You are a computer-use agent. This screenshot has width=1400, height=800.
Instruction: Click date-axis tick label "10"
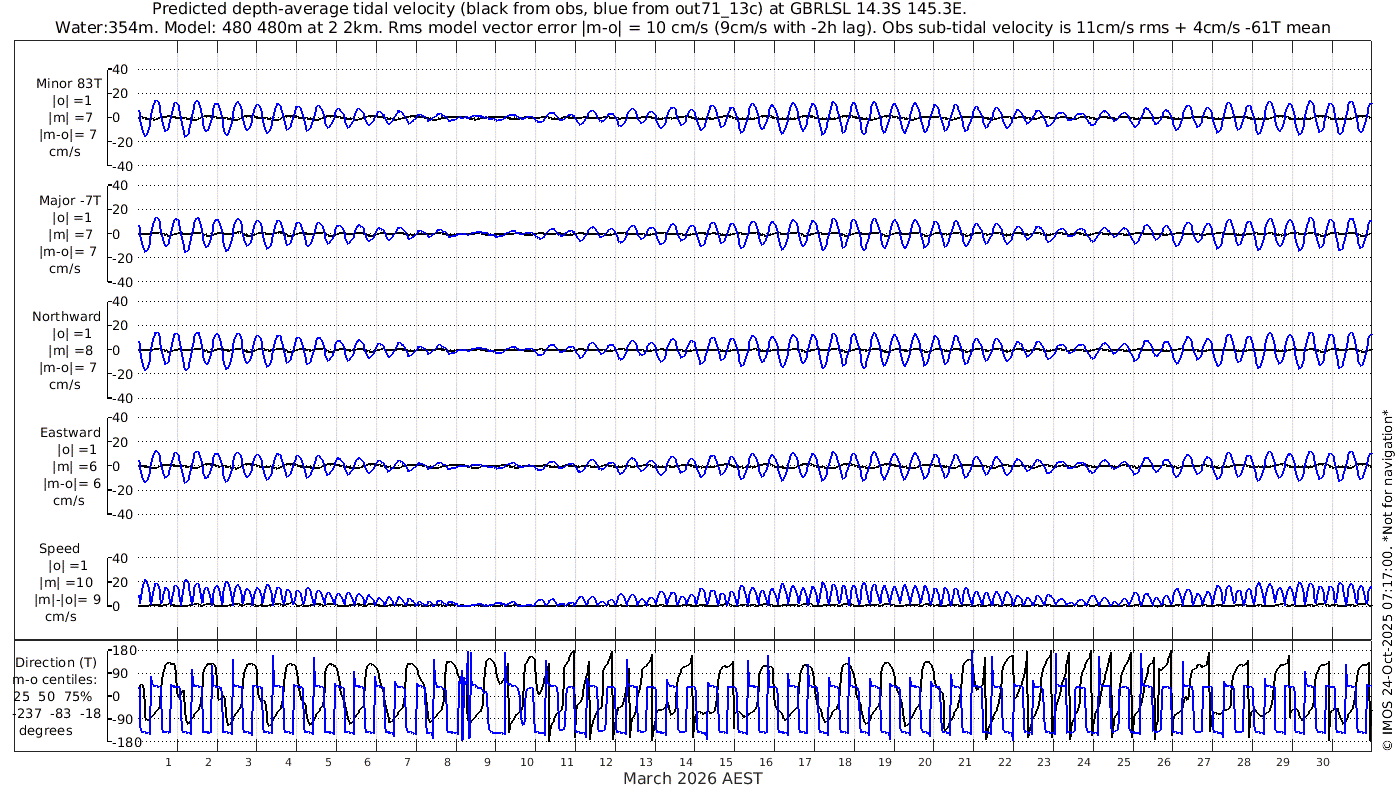(527, 762)
